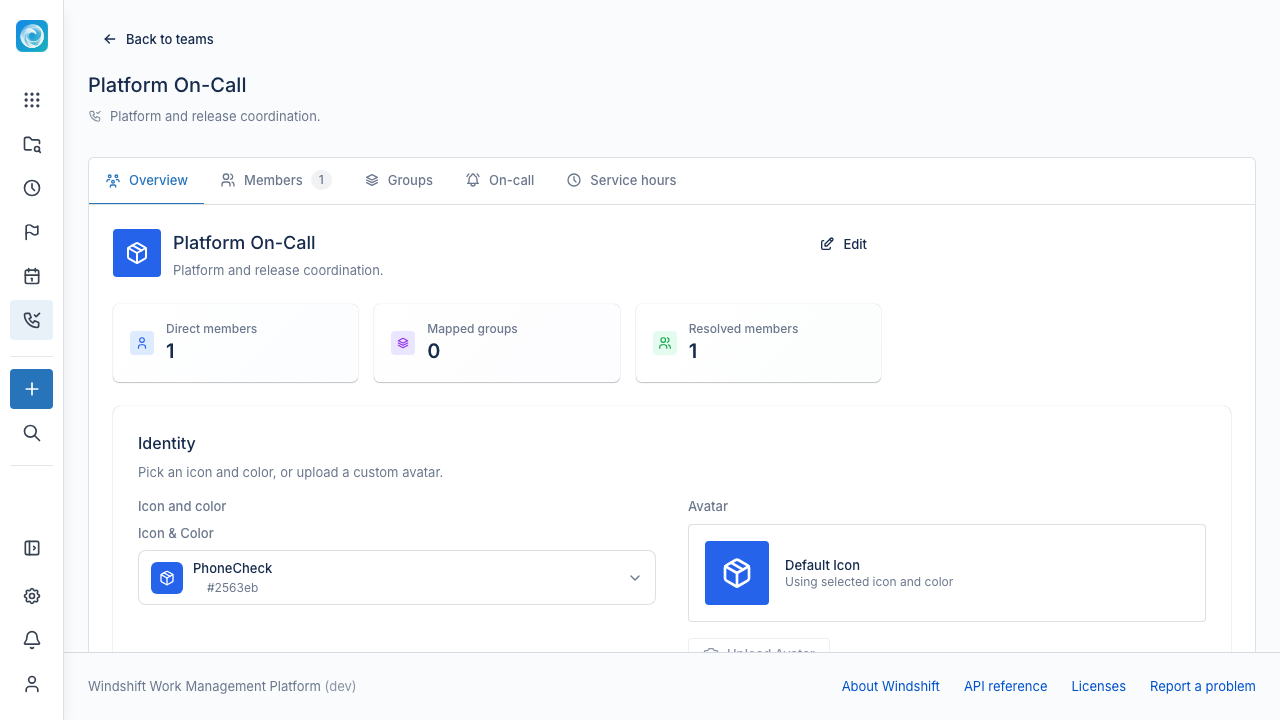Screen dimensions: 1280x720
Task: Select the flag icon in sidebar
Action: coord(32,232)
